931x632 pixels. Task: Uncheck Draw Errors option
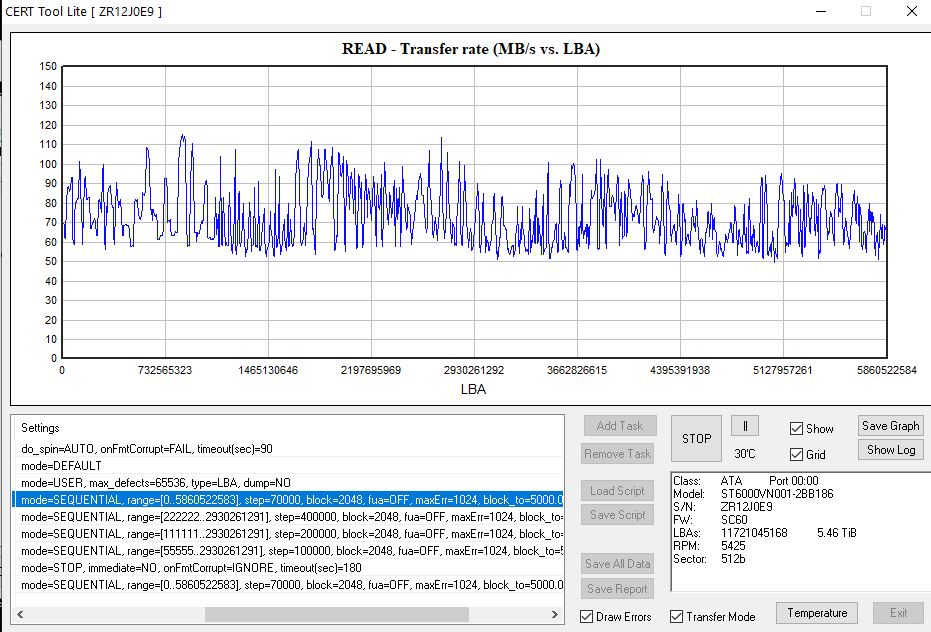point(588,617)
